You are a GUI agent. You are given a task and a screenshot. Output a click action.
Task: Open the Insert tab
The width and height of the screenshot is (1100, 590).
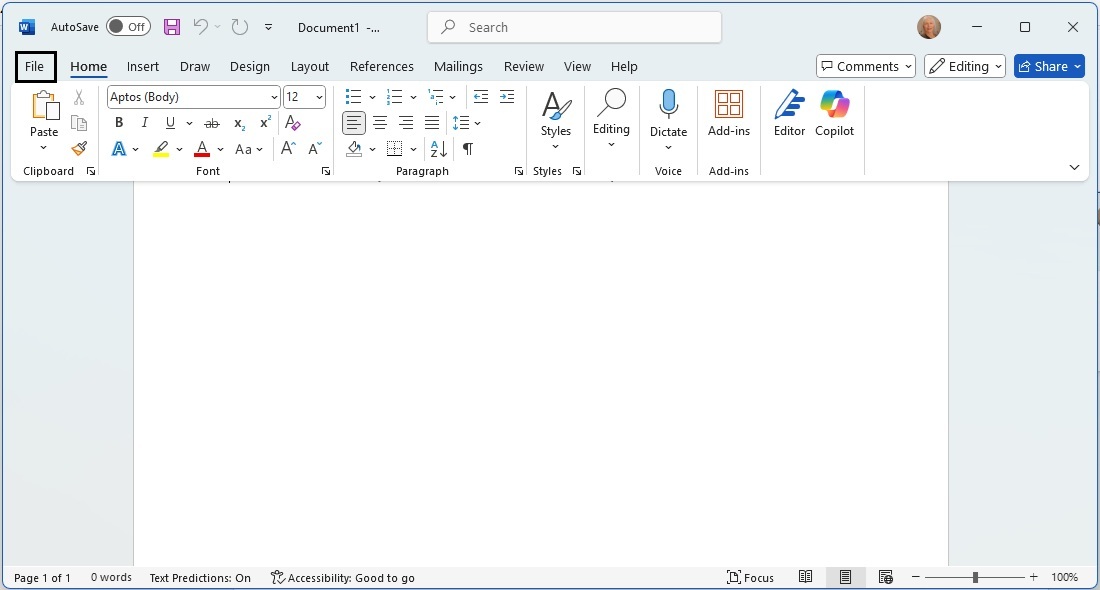(143, 66)
